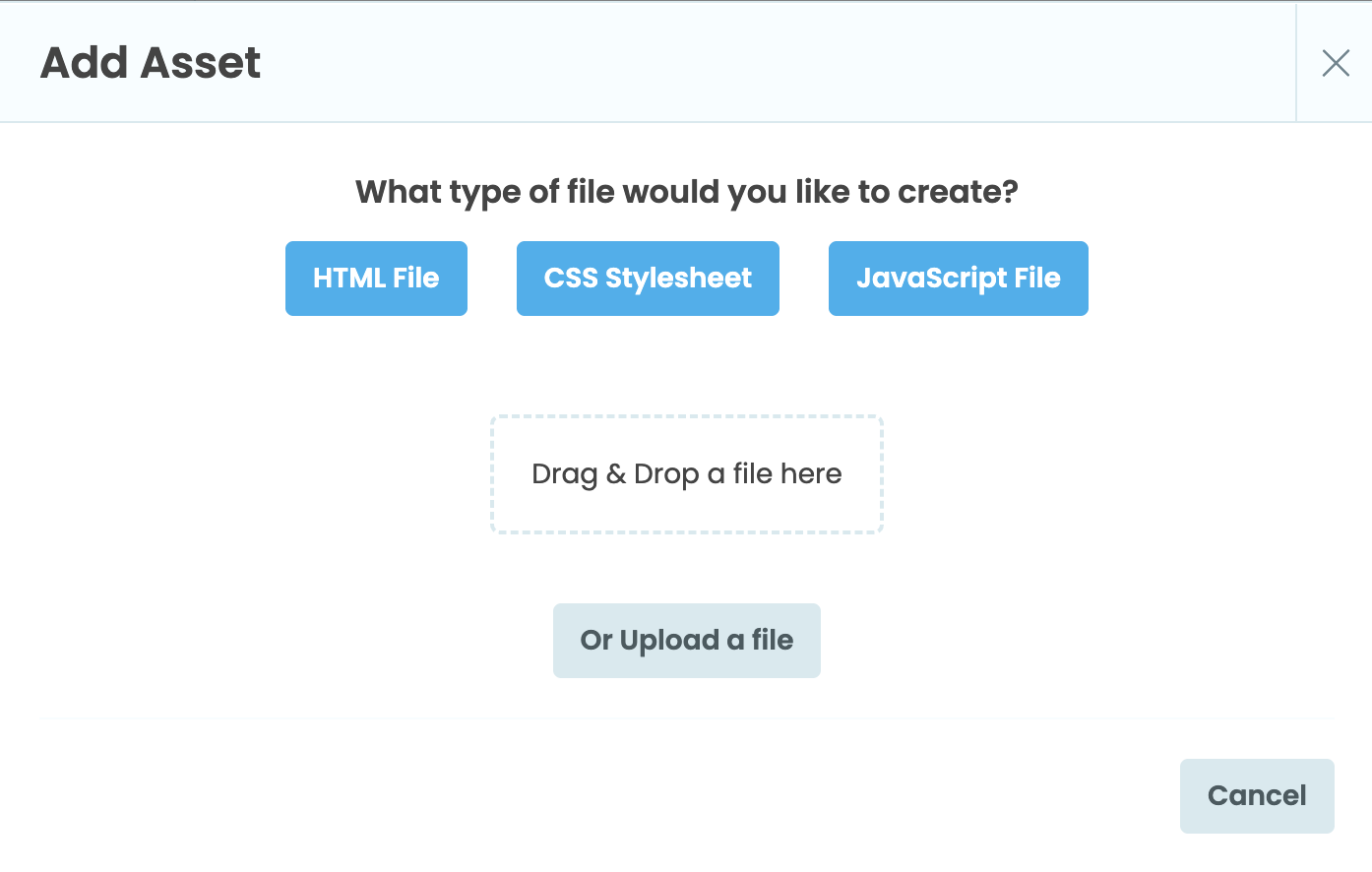Image resolution: width=1372 pixels, height=872 pixels.
Task: Dismiss the dialog with the X icon
Action: (1335, 62)
